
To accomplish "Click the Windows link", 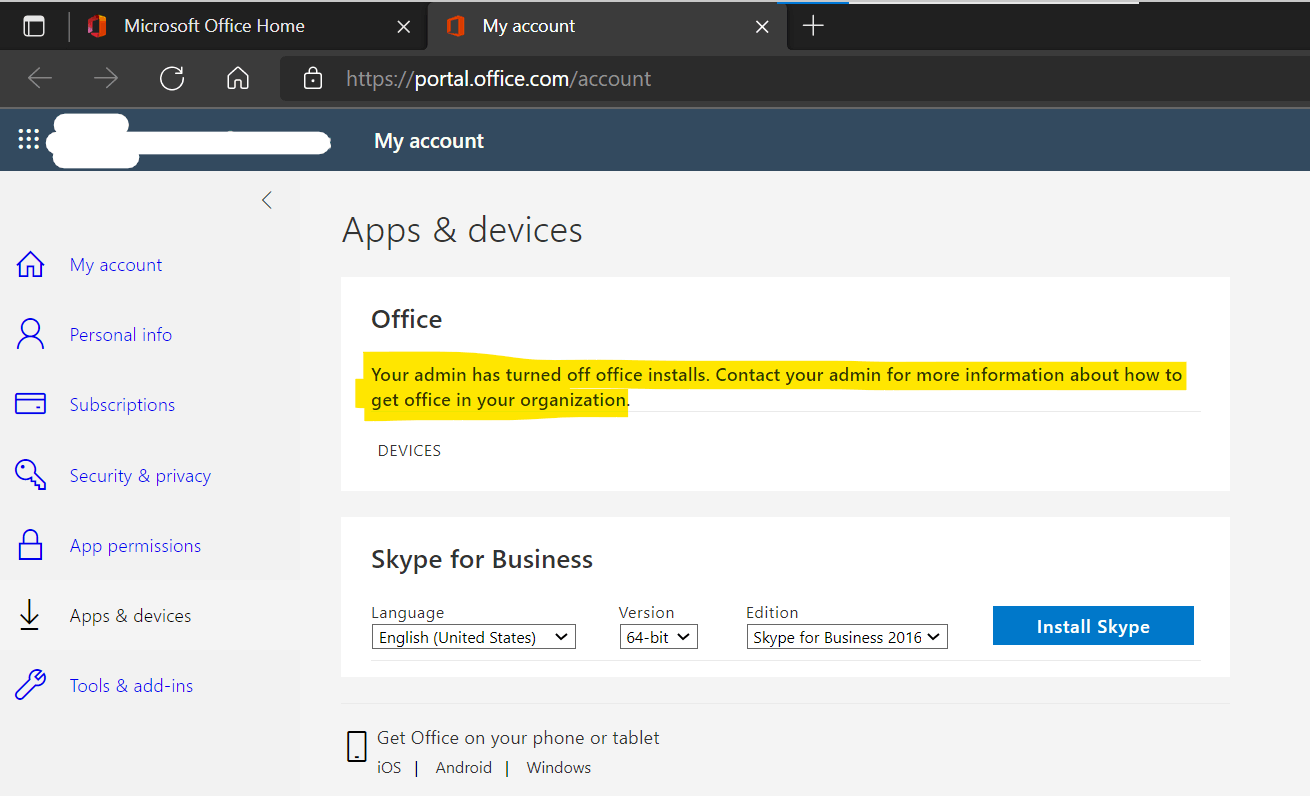I will (559, 768).
